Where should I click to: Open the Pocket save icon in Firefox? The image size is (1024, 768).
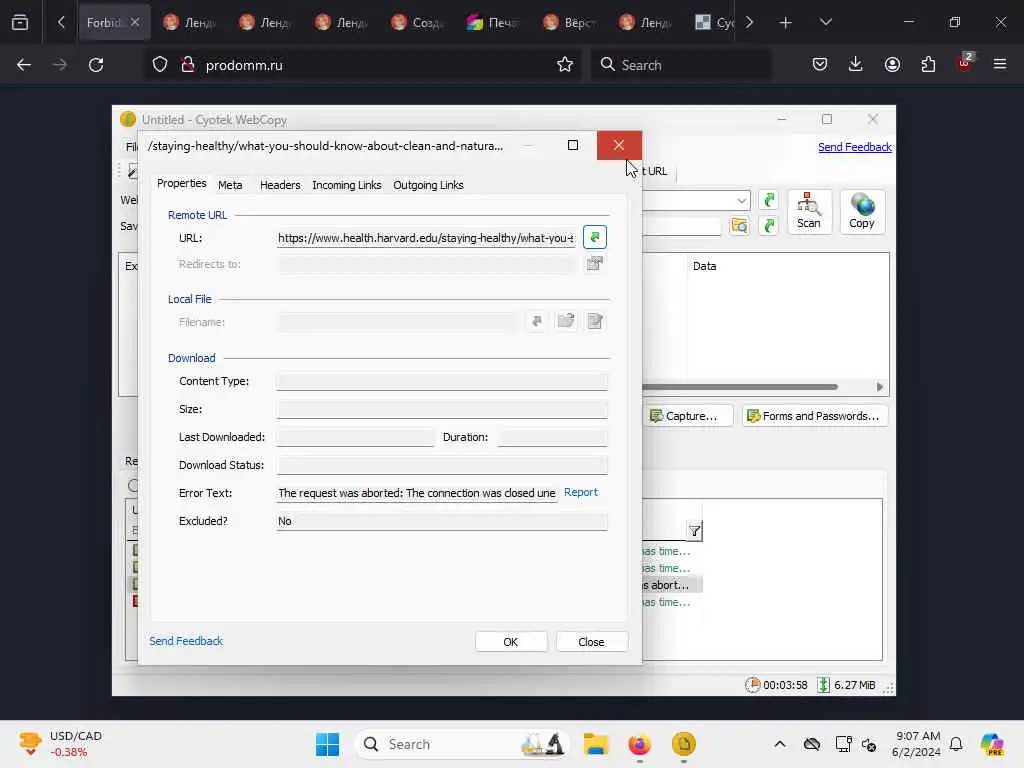tap(820, 65)
